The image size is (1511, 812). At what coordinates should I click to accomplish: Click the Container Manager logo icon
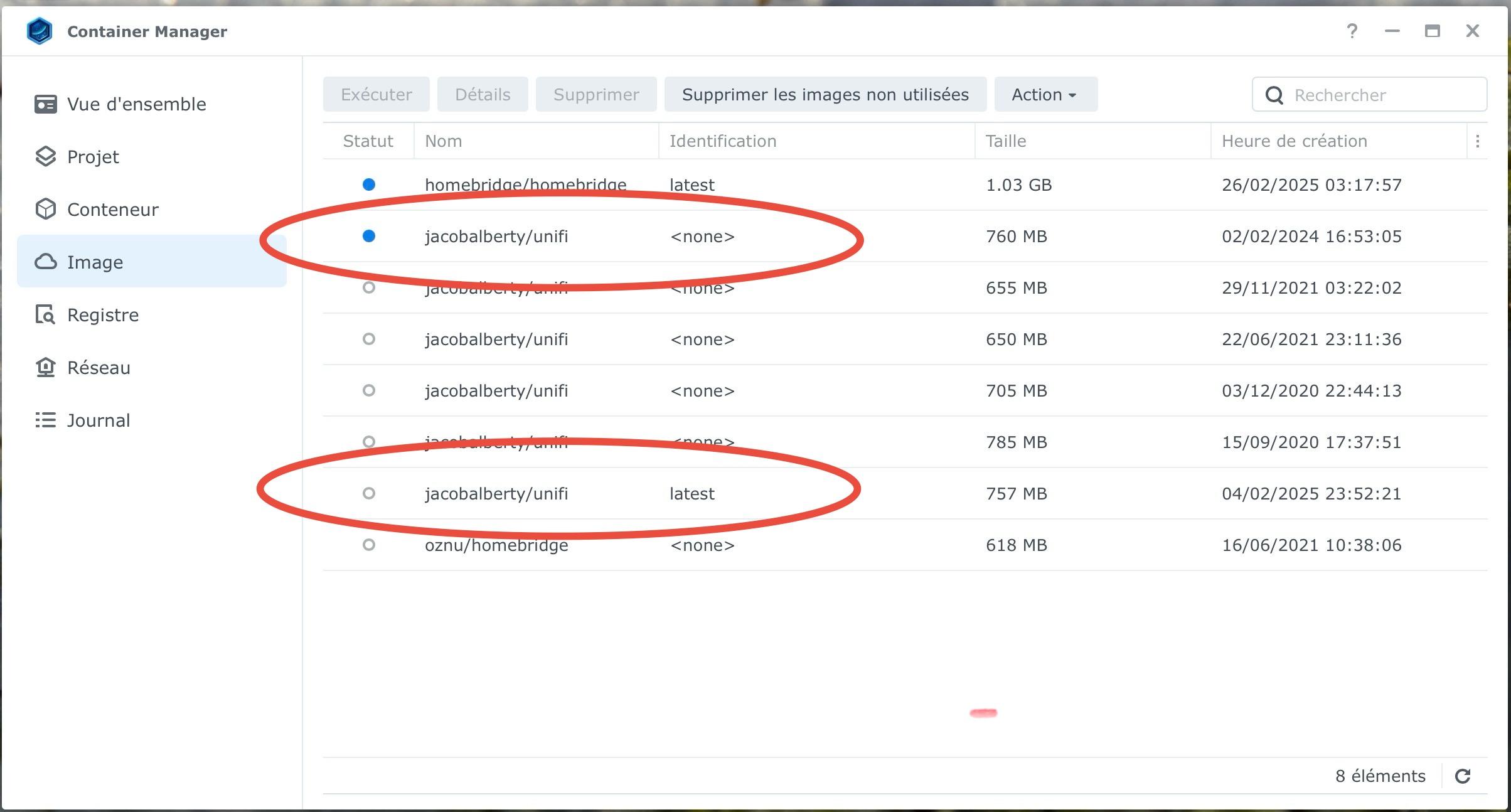point(39,31)
